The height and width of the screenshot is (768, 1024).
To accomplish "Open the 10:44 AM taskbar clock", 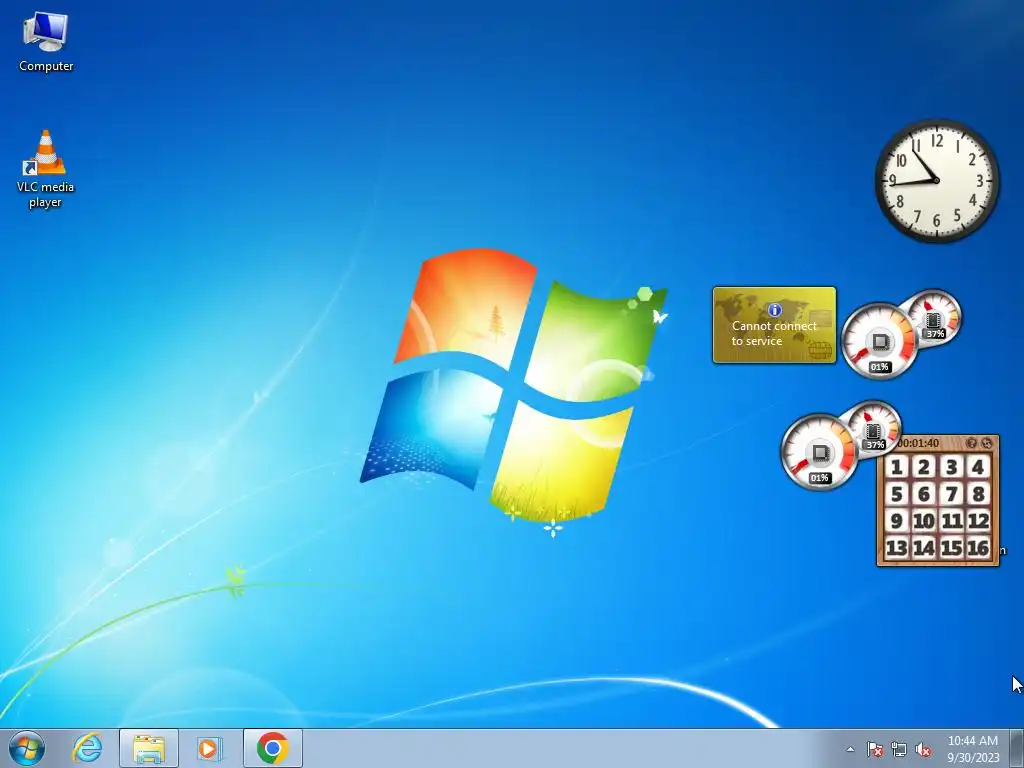I will (972, 741).
